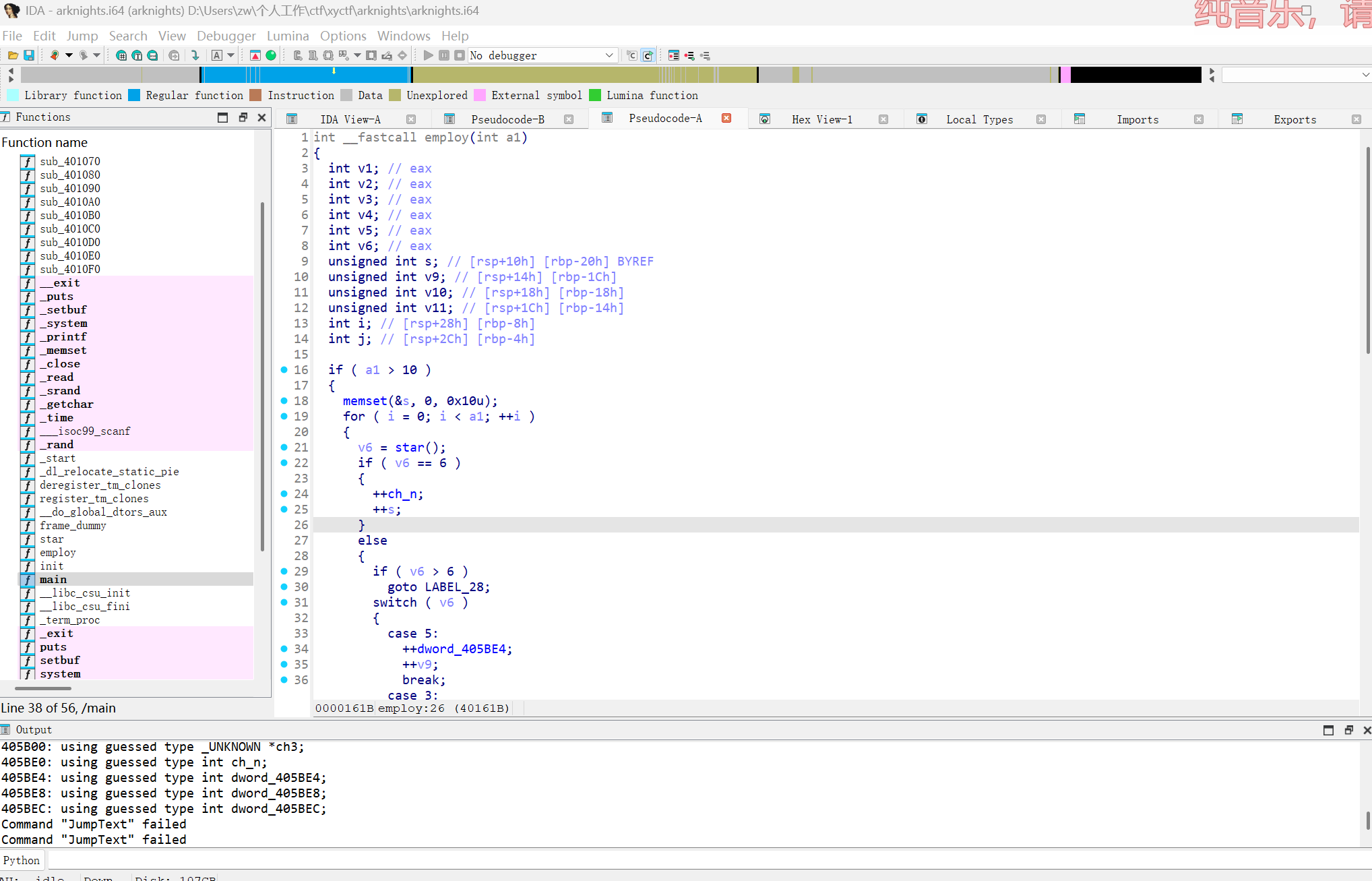This screenshot has height=881, width=1372.
Task: Open dropdown arrow next to text 'A' icon
Action: click(231, 55)
